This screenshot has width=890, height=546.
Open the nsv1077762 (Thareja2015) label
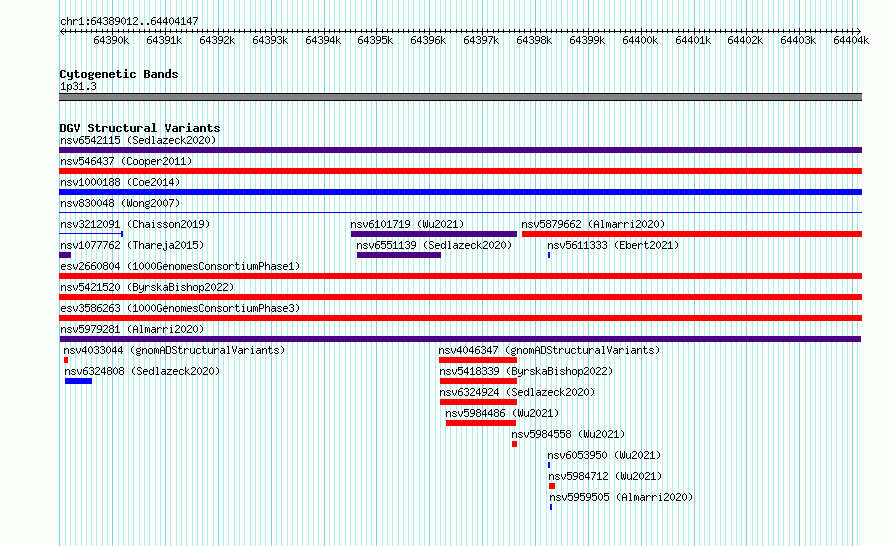132,245
